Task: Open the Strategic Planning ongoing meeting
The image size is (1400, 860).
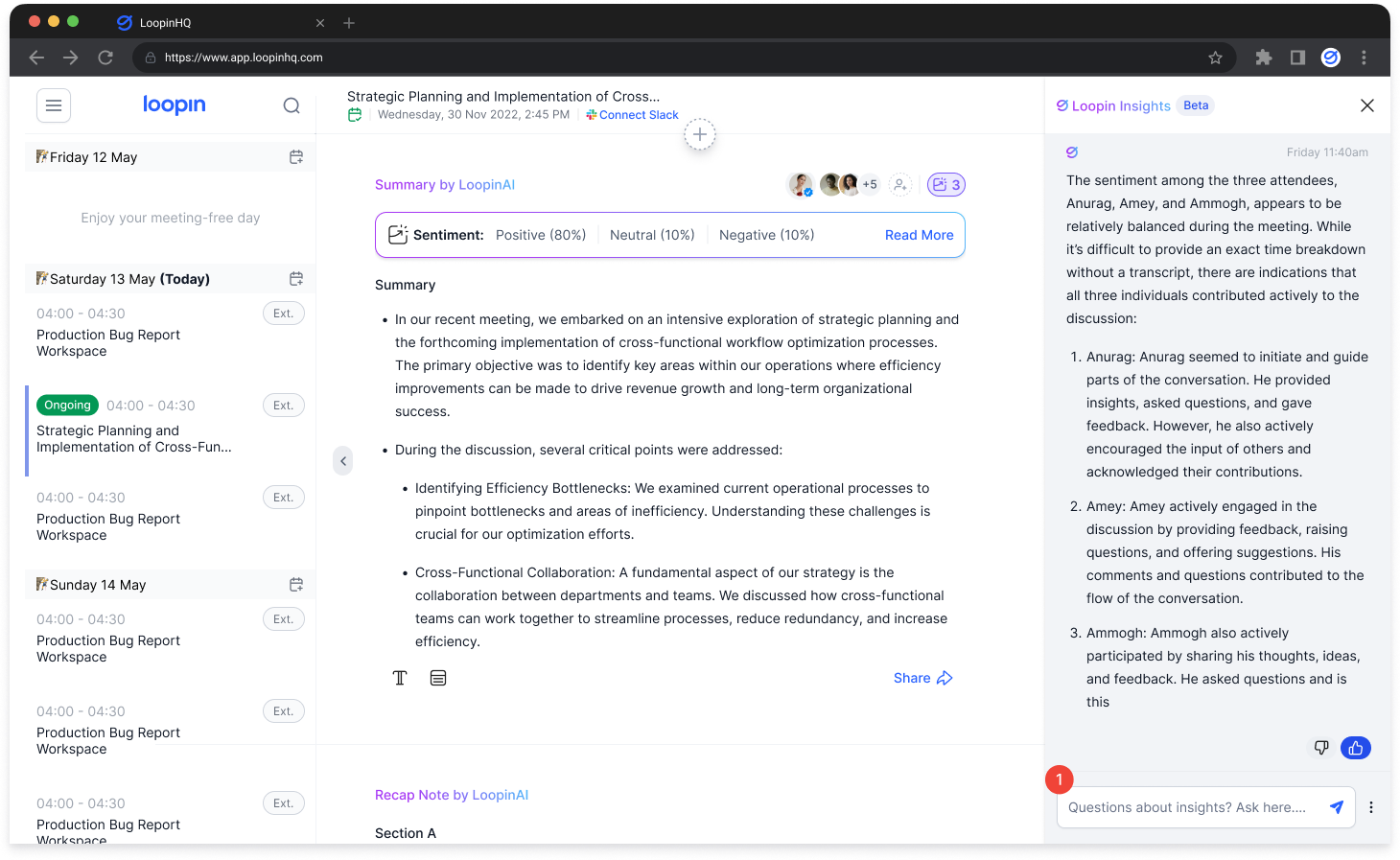Action: pos(134,439)
